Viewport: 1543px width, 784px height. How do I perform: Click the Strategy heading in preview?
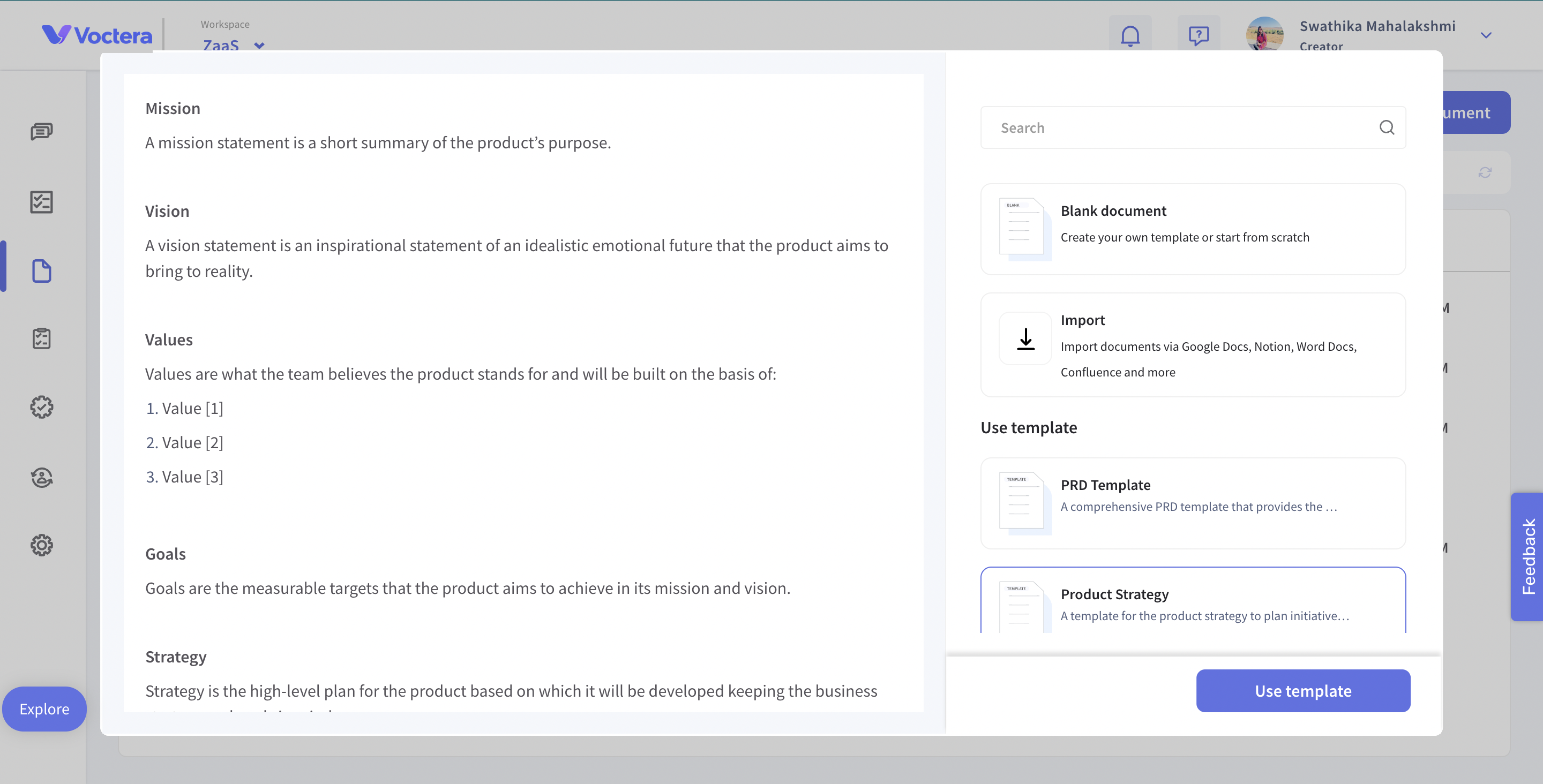click(x=176, y=657)
